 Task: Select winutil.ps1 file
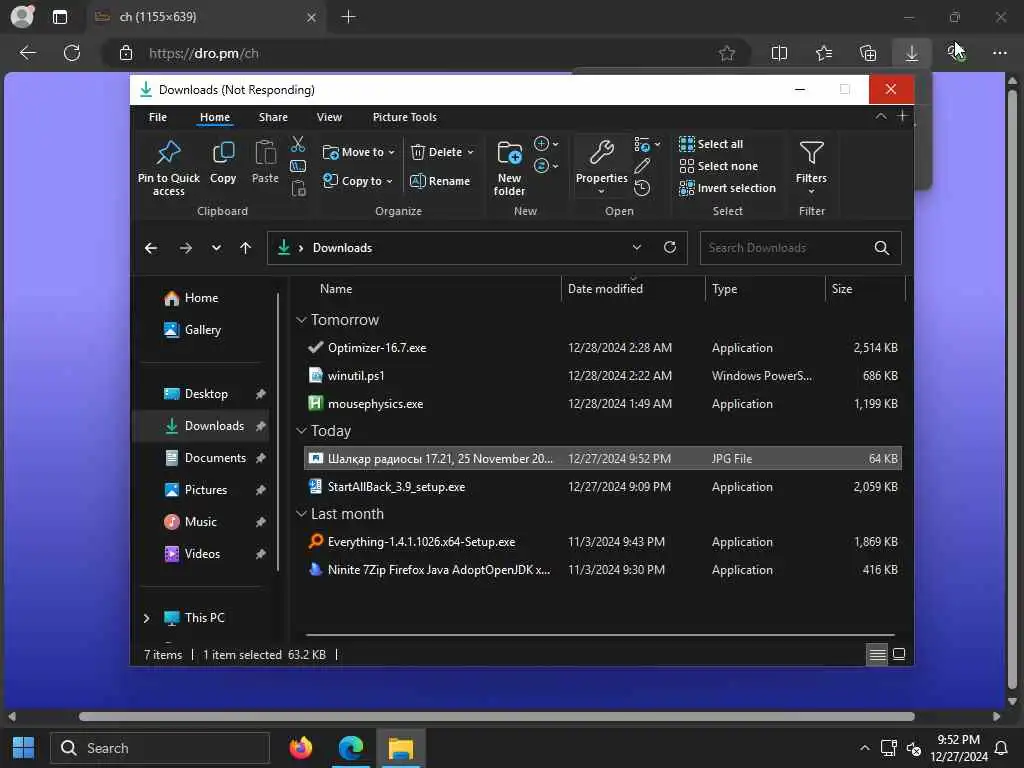(x=603, y=376)
